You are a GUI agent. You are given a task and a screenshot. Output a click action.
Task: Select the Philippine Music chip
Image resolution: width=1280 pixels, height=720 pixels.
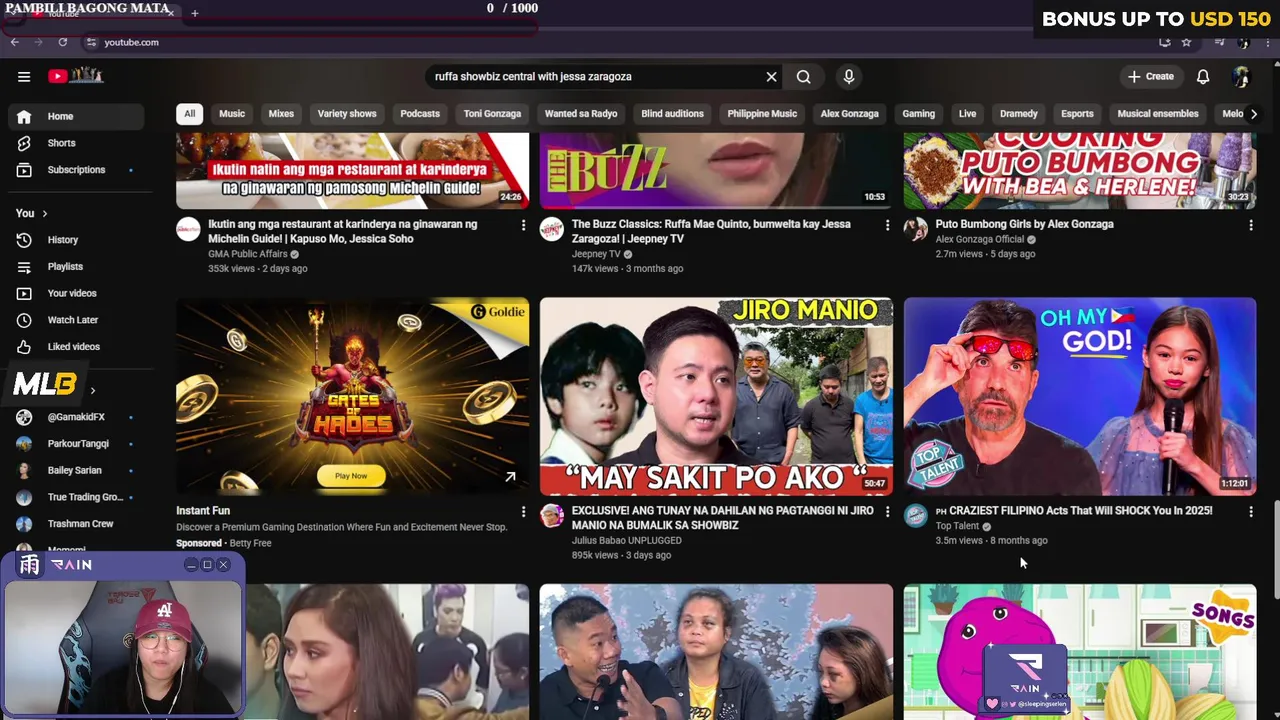tap(762, 114)
